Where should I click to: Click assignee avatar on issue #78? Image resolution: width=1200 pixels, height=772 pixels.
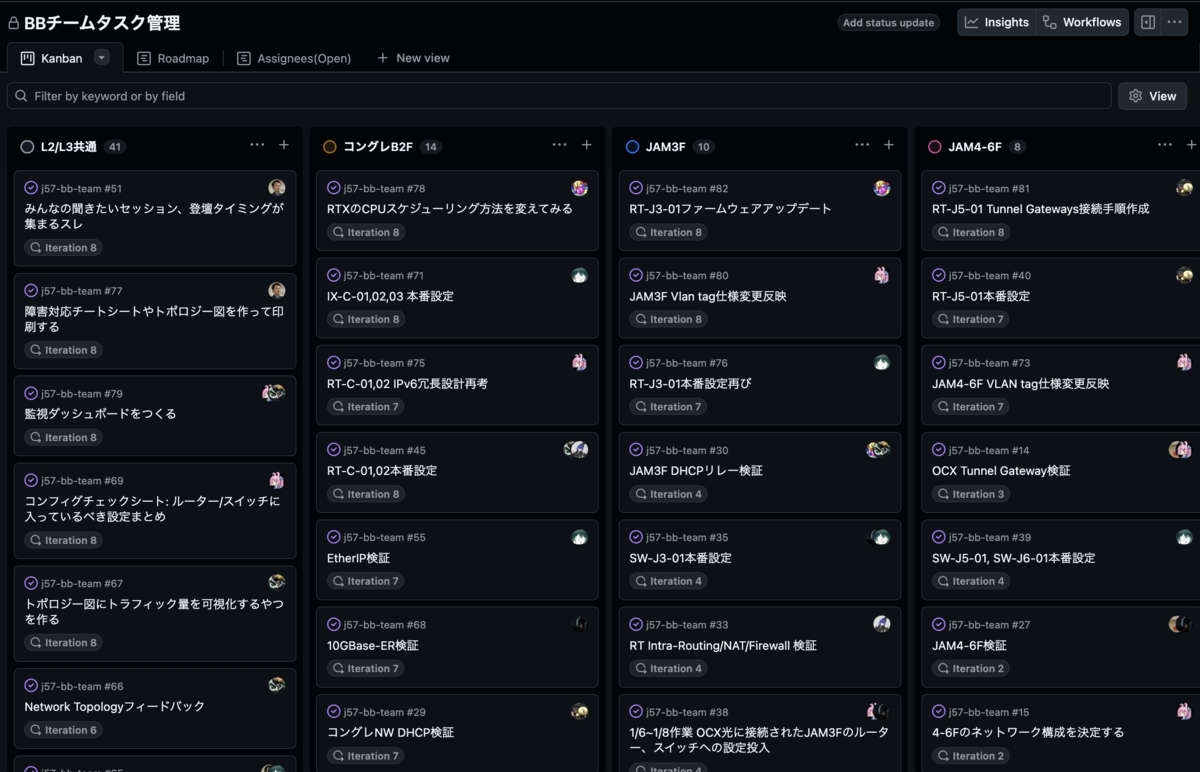point(579,188)
